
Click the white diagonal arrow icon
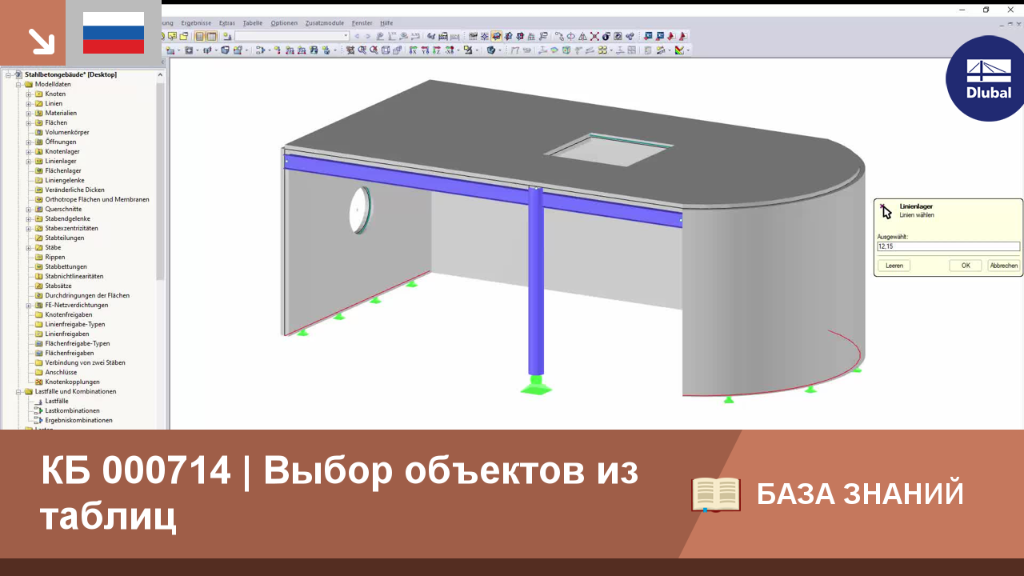(41, 41)
